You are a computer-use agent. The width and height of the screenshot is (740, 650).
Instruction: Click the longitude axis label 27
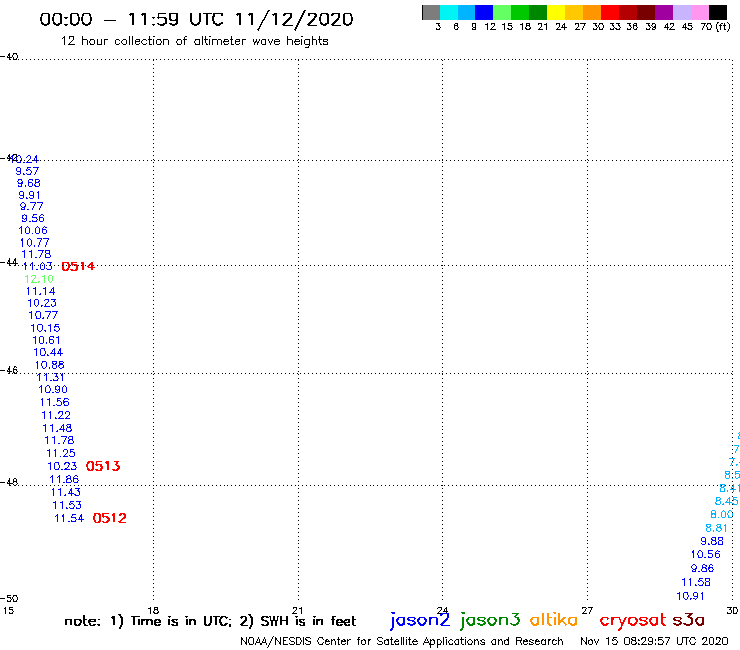click(x=587, y=610)
